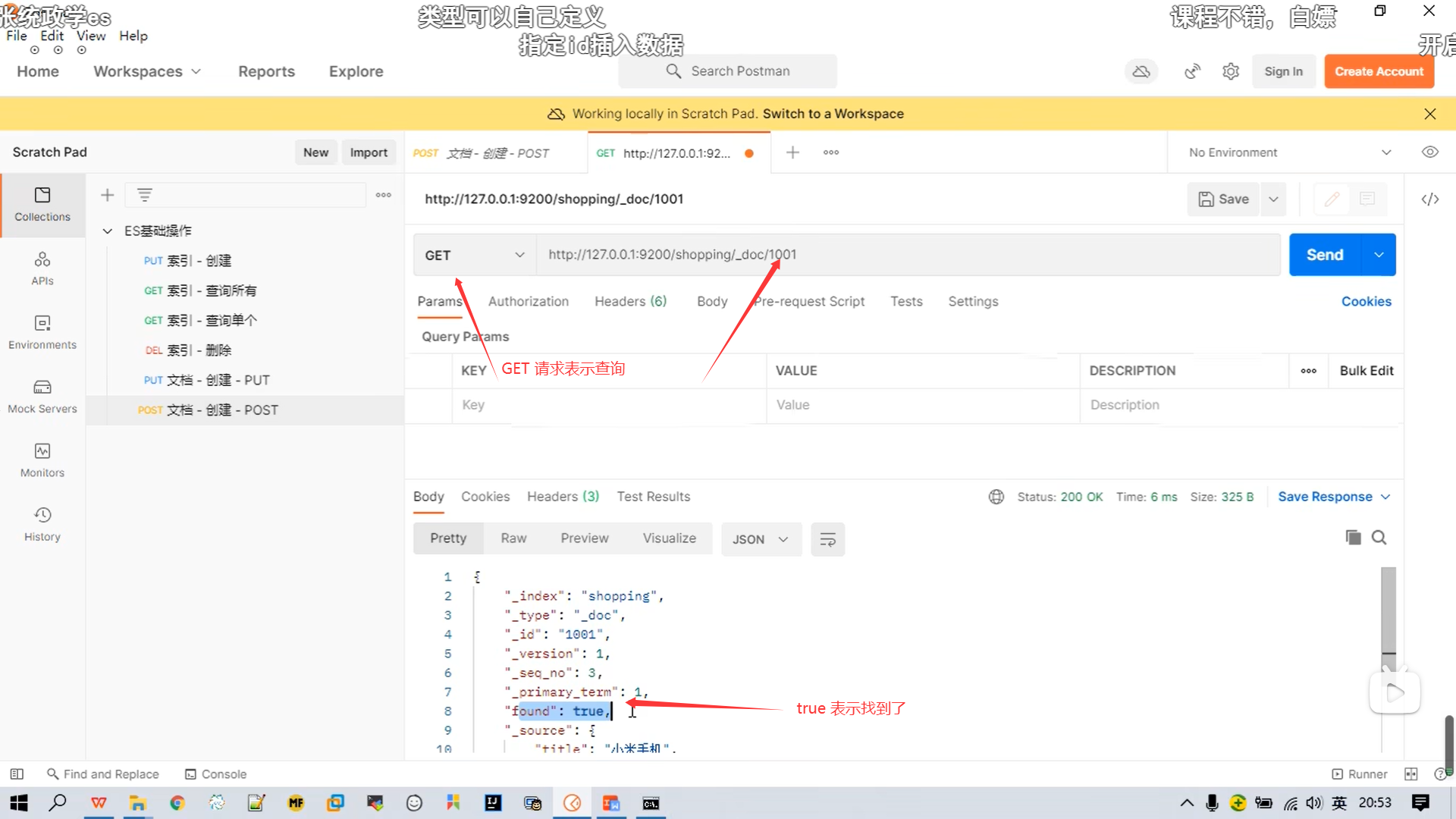Open the Cookies link

click(1366, 302)
